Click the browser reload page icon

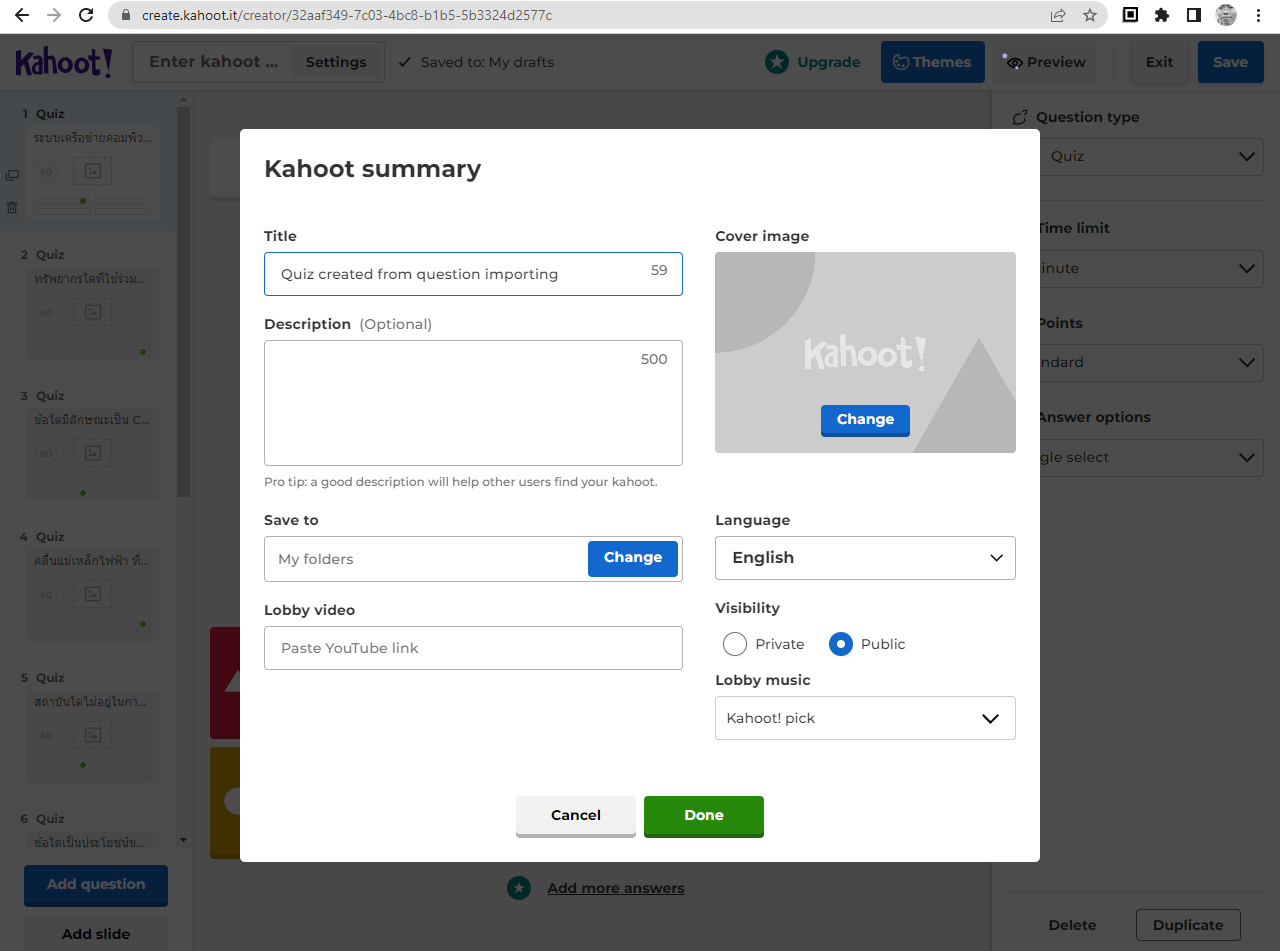click(x=86, y=15)
